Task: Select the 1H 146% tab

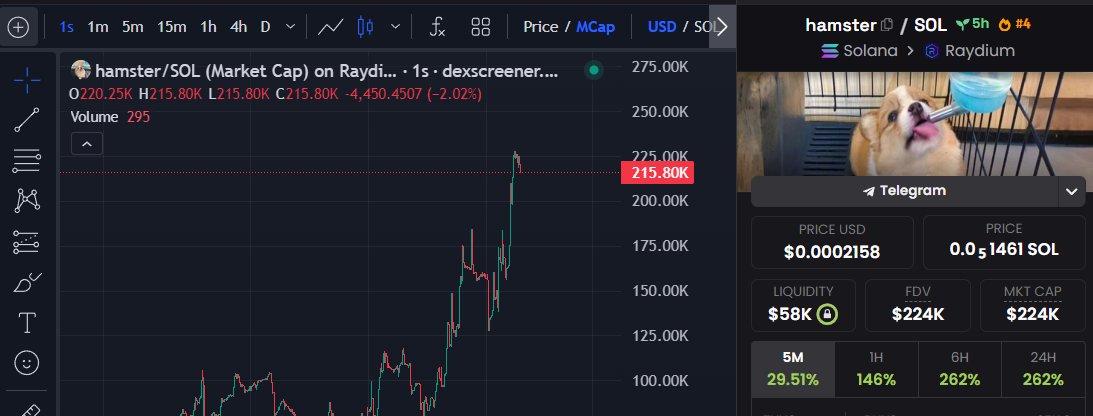Action: [876, 369]
